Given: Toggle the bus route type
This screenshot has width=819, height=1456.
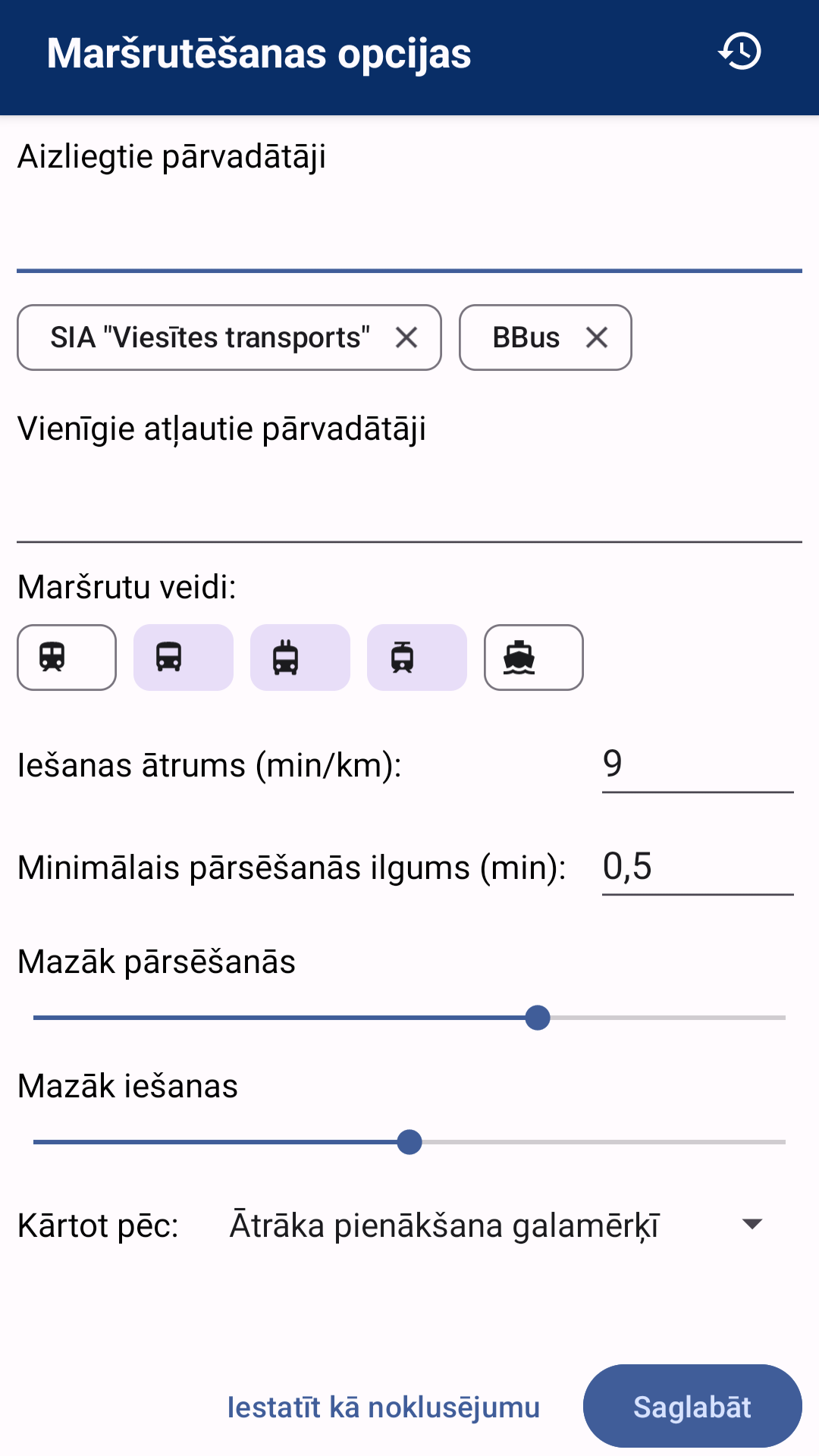Looking at the screenshot, I should point(184,657).
